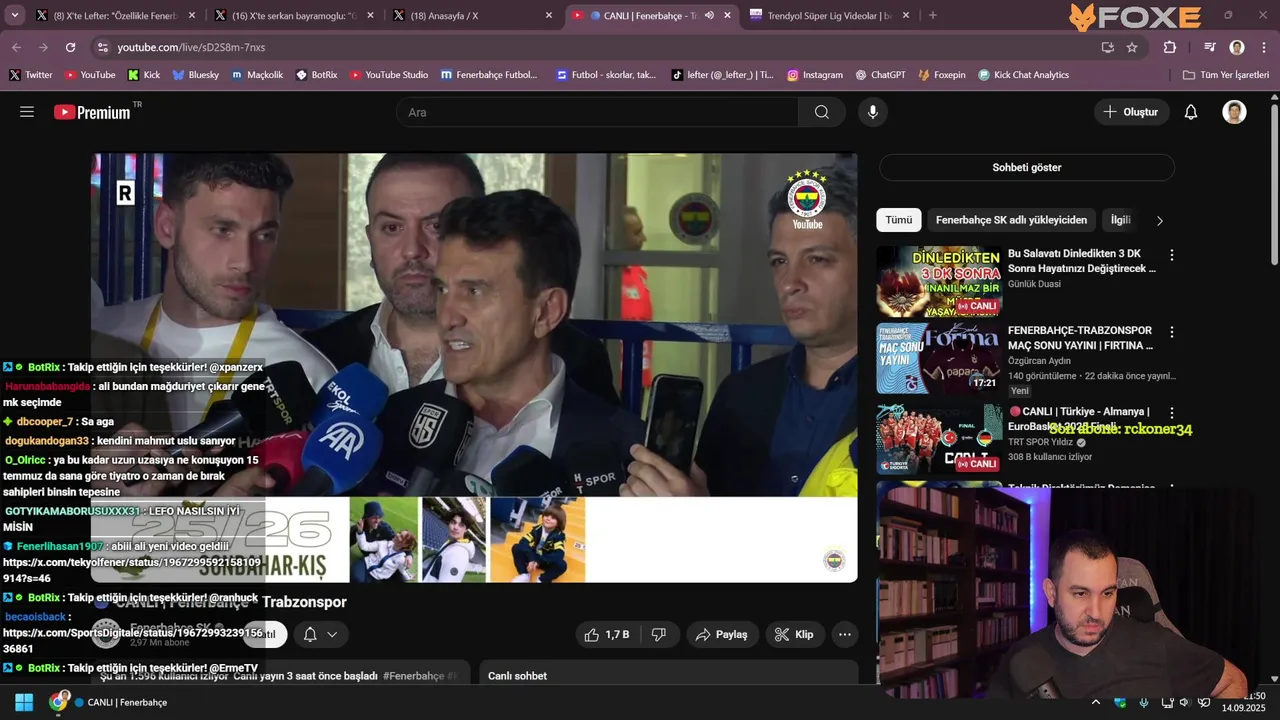This screenshot has height=720, width=1280.
Task: Open YouTube Studio bookmark
Action: (x=389, y=75)
